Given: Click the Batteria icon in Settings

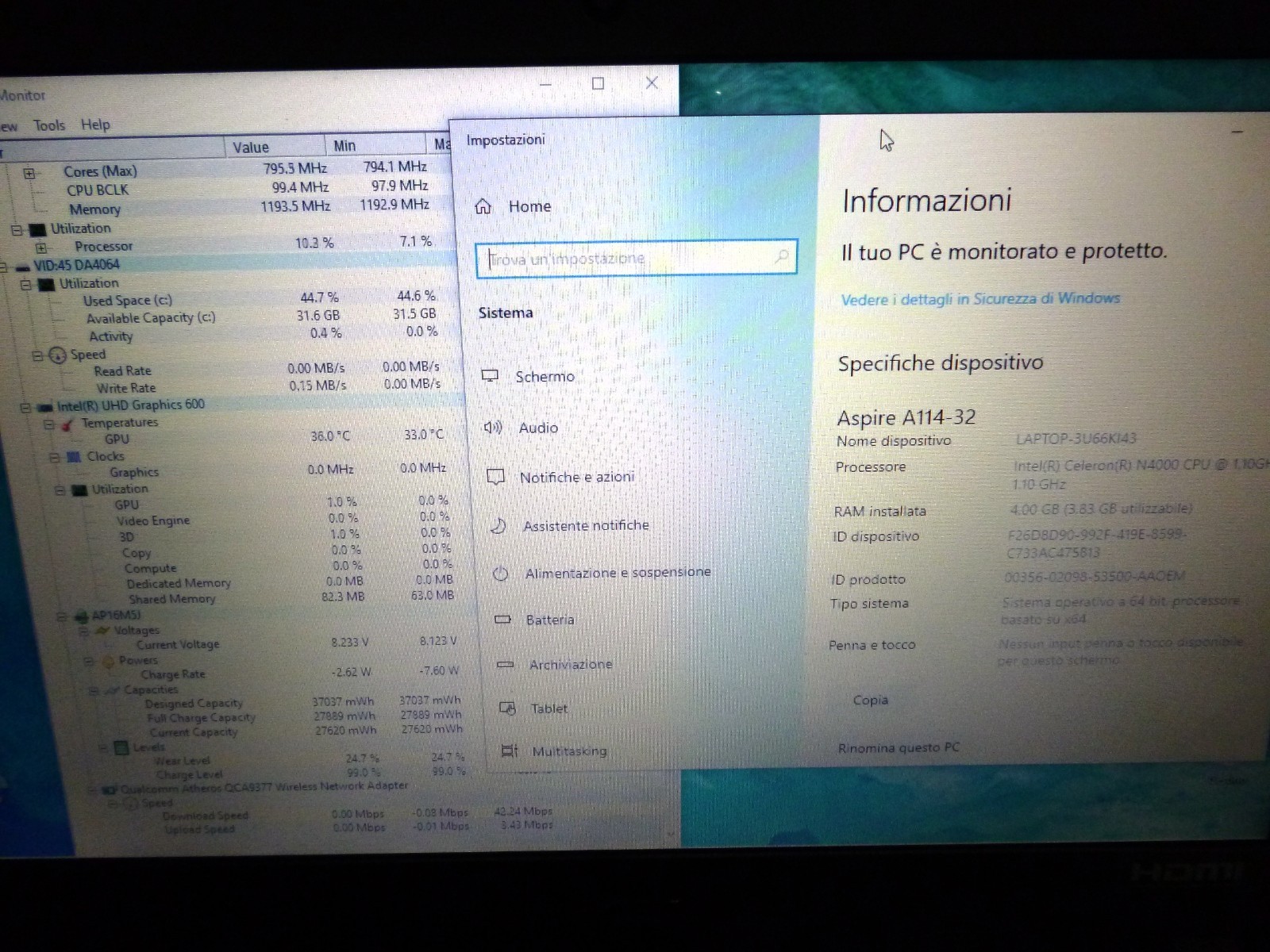Looking at the screenshot, I should (x=502, y=620).
